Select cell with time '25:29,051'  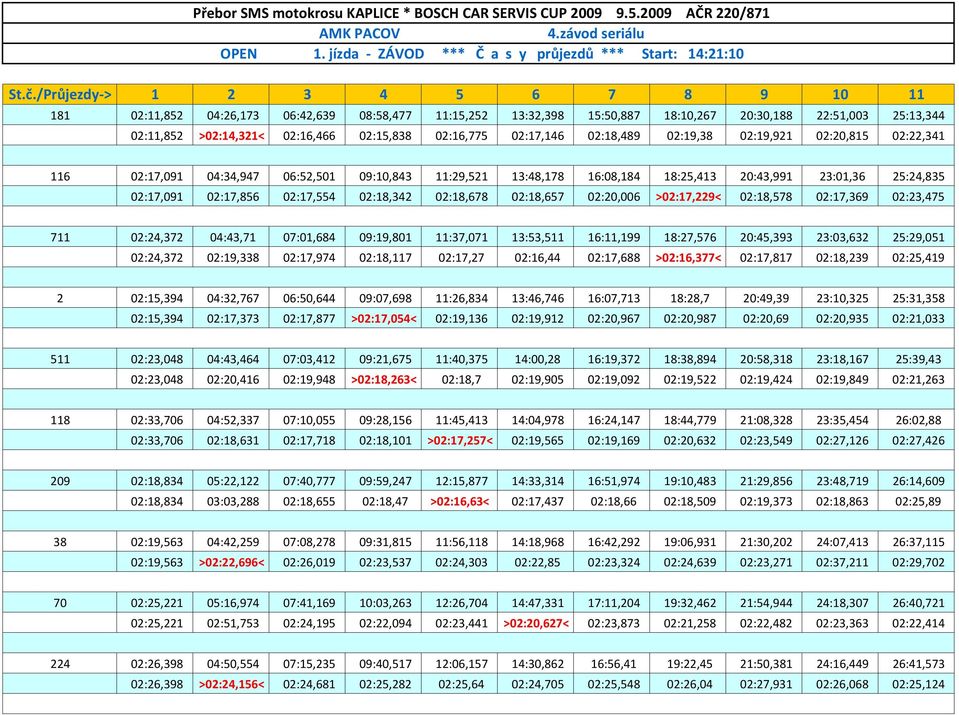pos(917,237)
